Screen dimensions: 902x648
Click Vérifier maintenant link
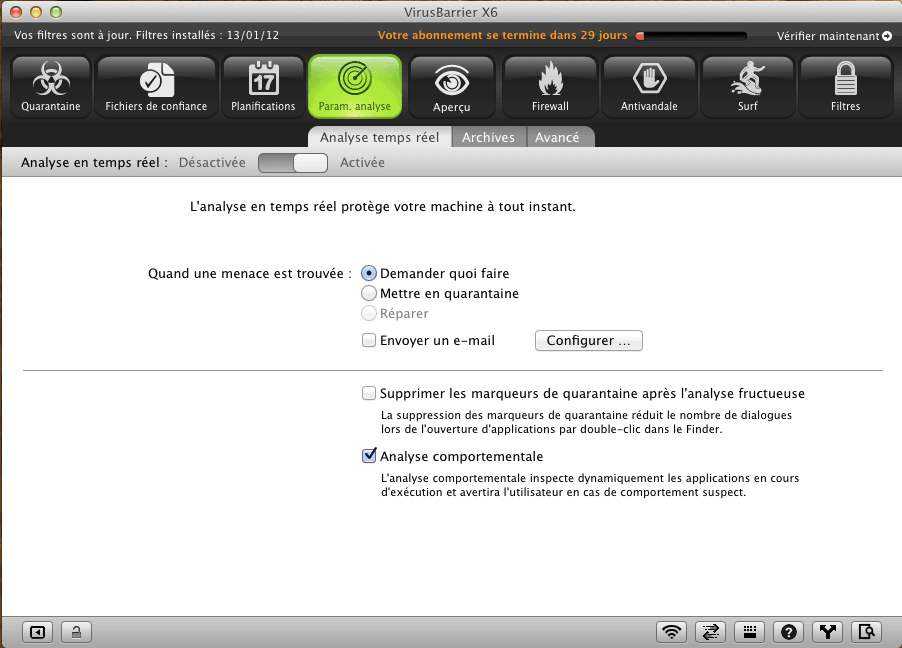point(834,36)
